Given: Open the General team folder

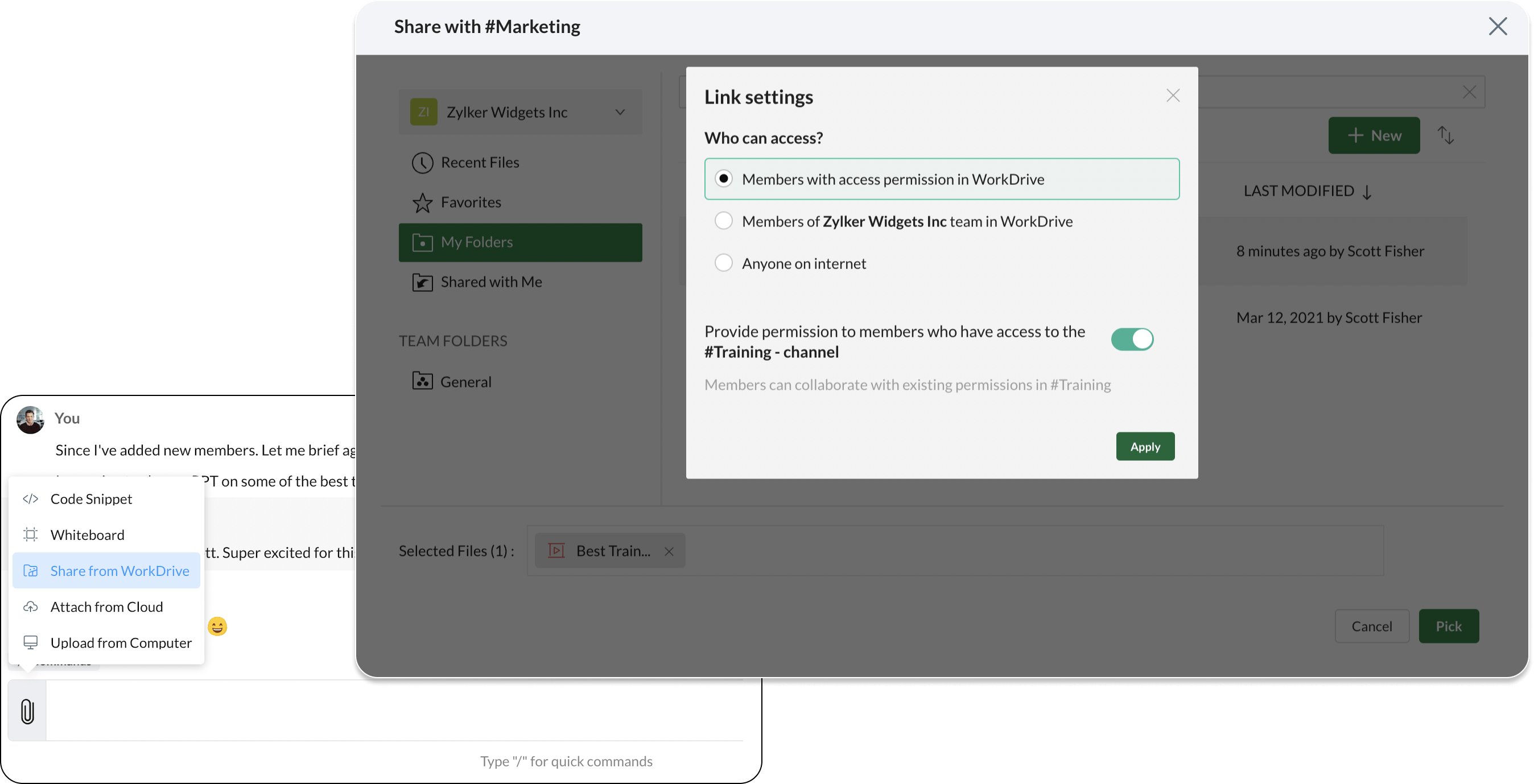Looking at the screenshot, I should 465,382.
